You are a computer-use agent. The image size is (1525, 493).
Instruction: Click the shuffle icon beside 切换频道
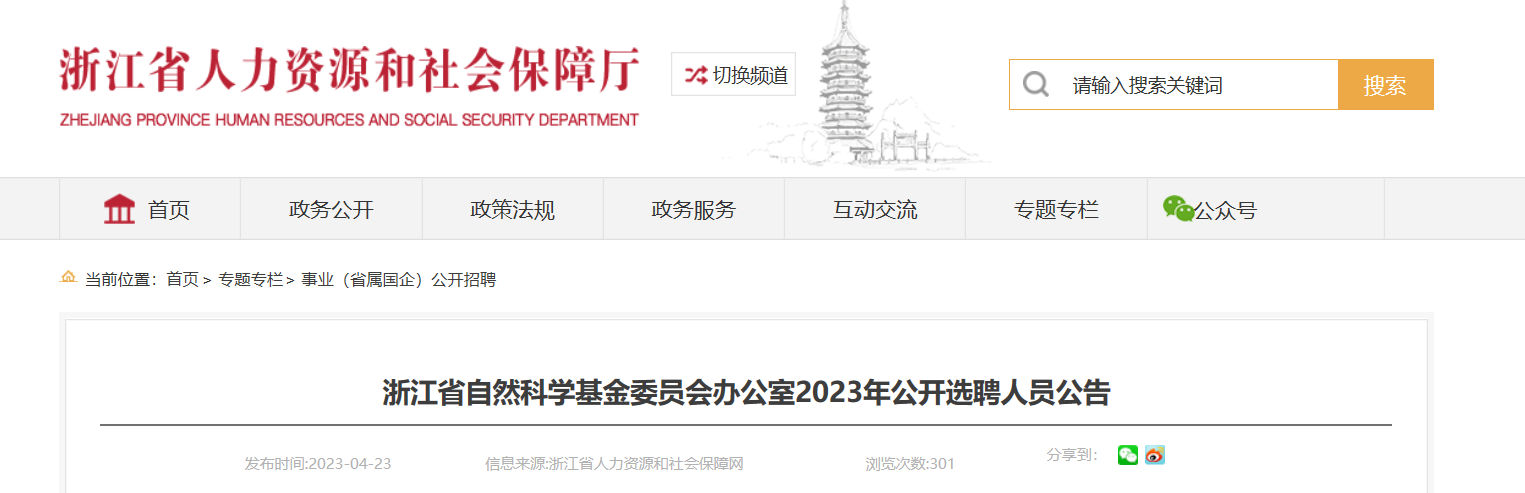pos(695,75)
